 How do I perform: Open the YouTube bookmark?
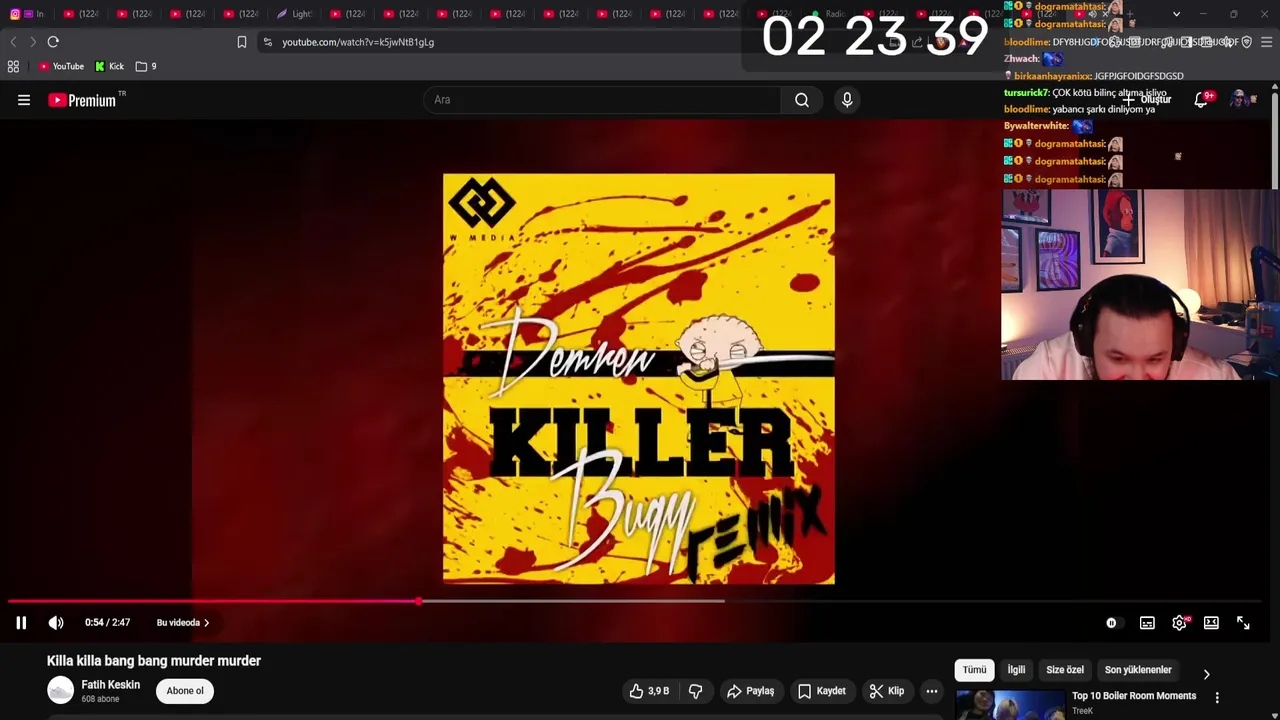[x=61, y=66]
